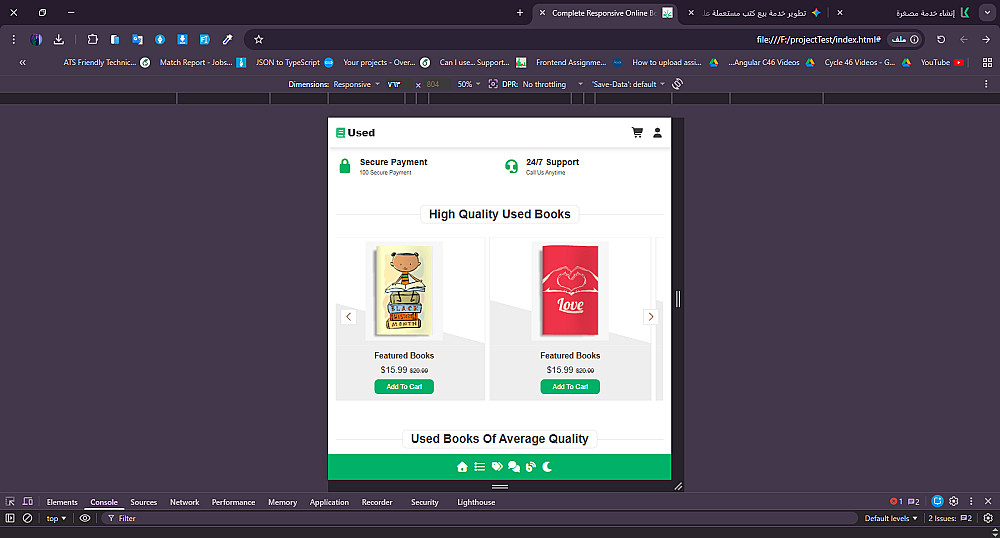Click the rotate device icon in device toolbar
Viewport: 1000px width, 538px height.
coord(677,84)
